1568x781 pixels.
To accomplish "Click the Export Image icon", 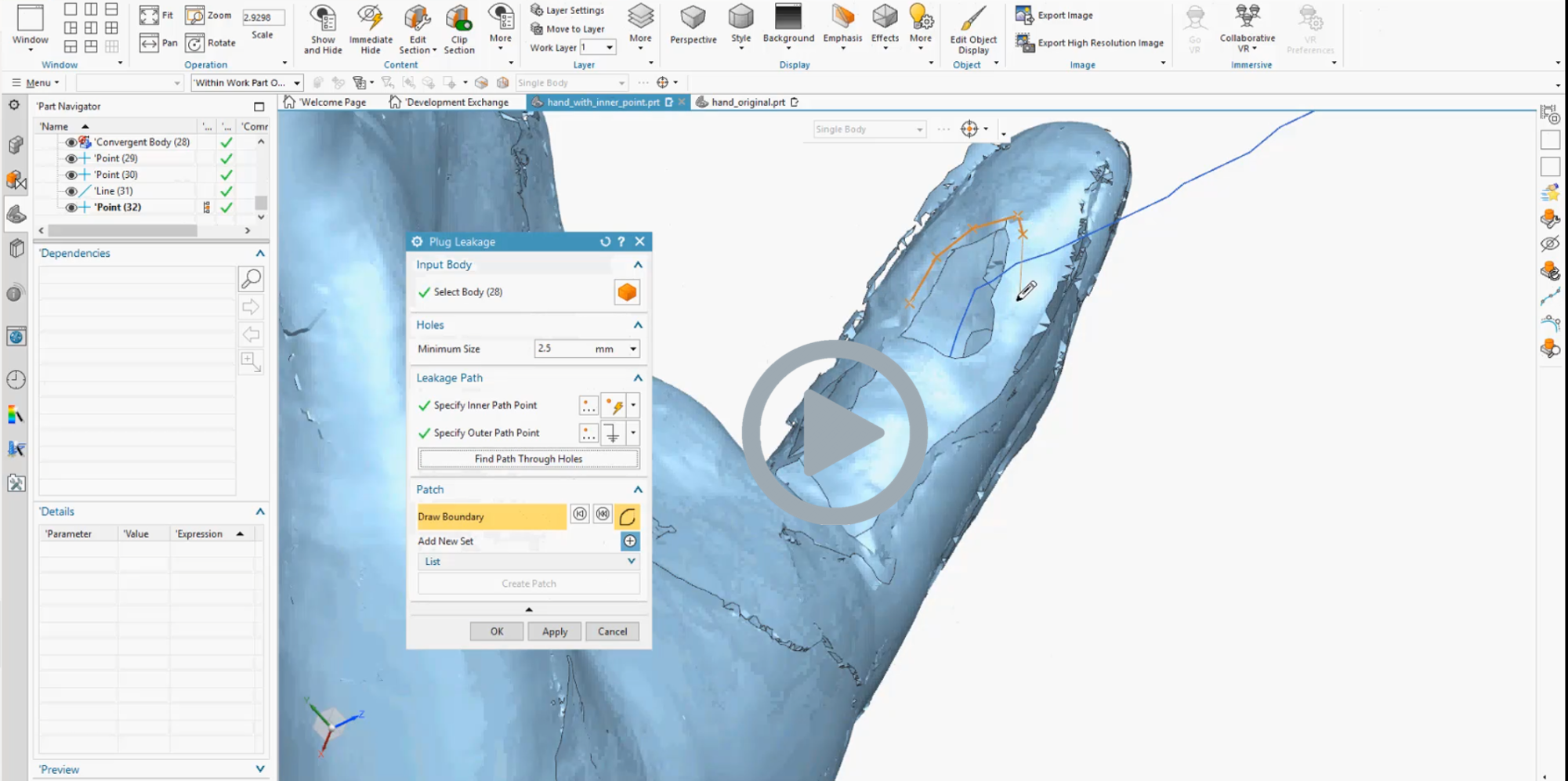I will [x=1023, y=14].
